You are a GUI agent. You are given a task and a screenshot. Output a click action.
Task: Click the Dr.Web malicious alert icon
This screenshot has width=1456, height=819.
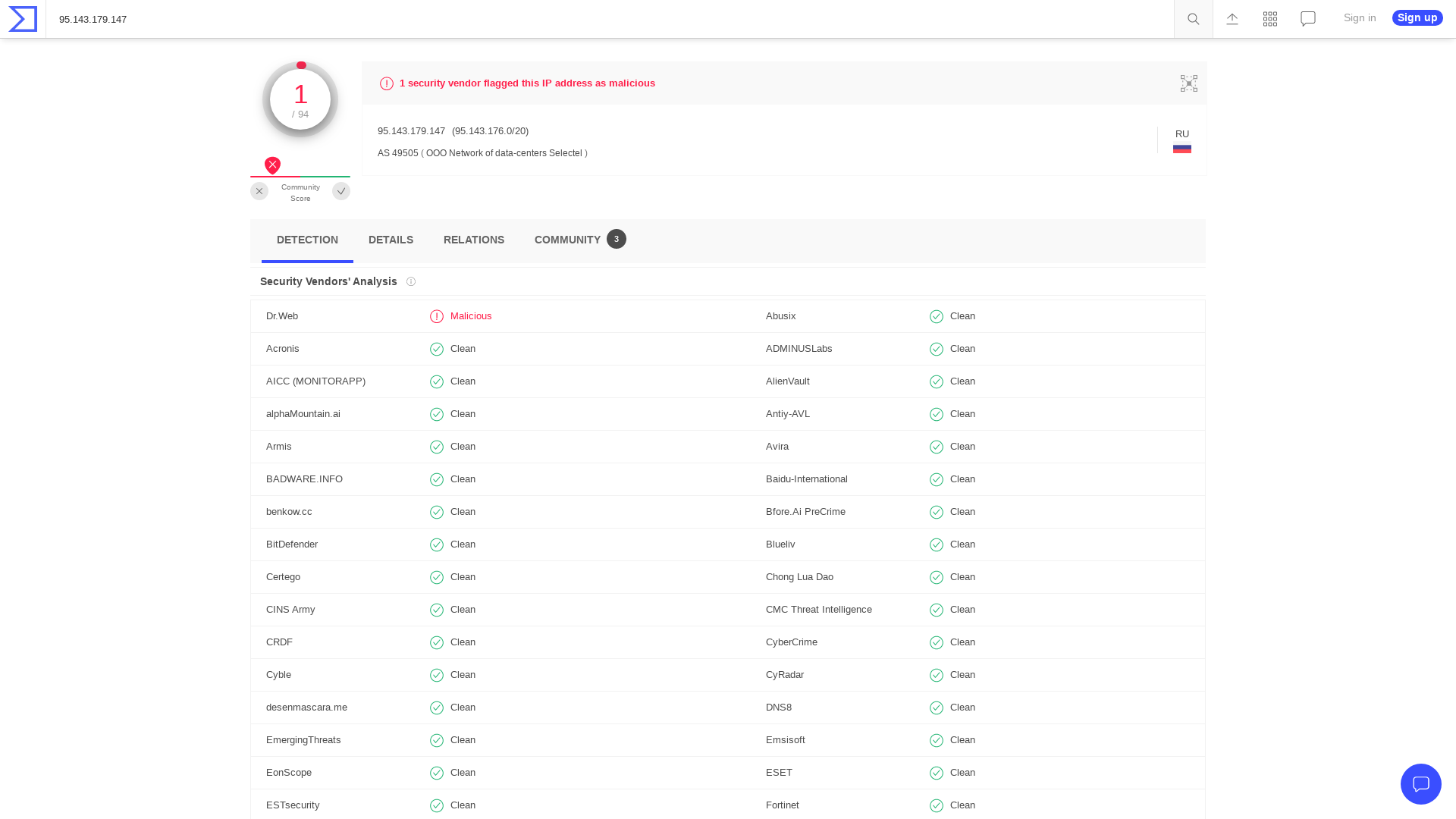click(x=437, y=316)
